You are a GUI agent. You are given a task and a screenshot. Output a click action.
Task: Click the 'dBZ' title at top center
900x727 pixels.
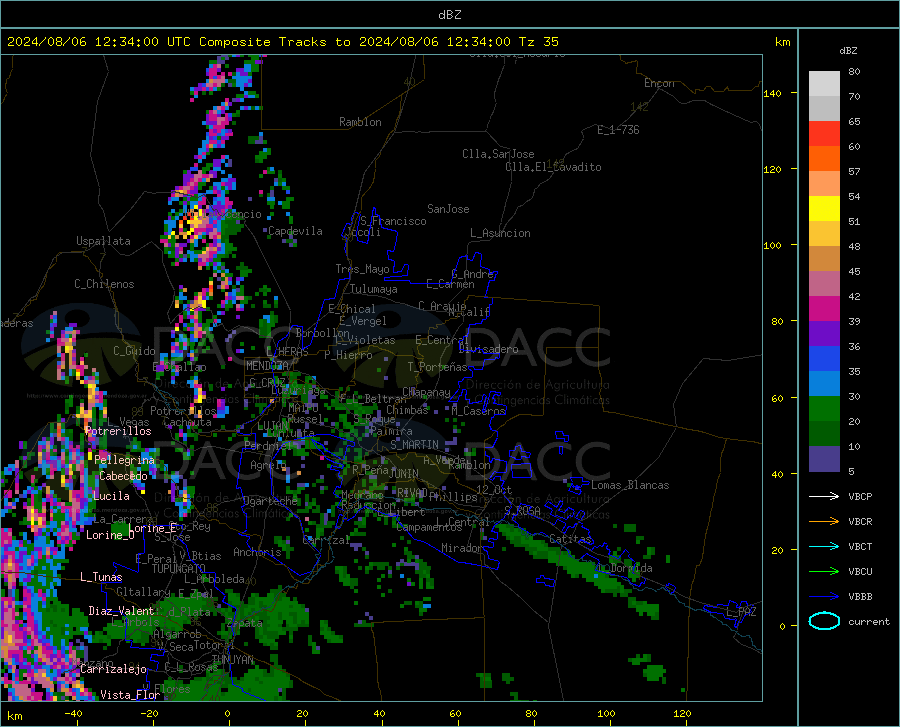pos(449,15)
